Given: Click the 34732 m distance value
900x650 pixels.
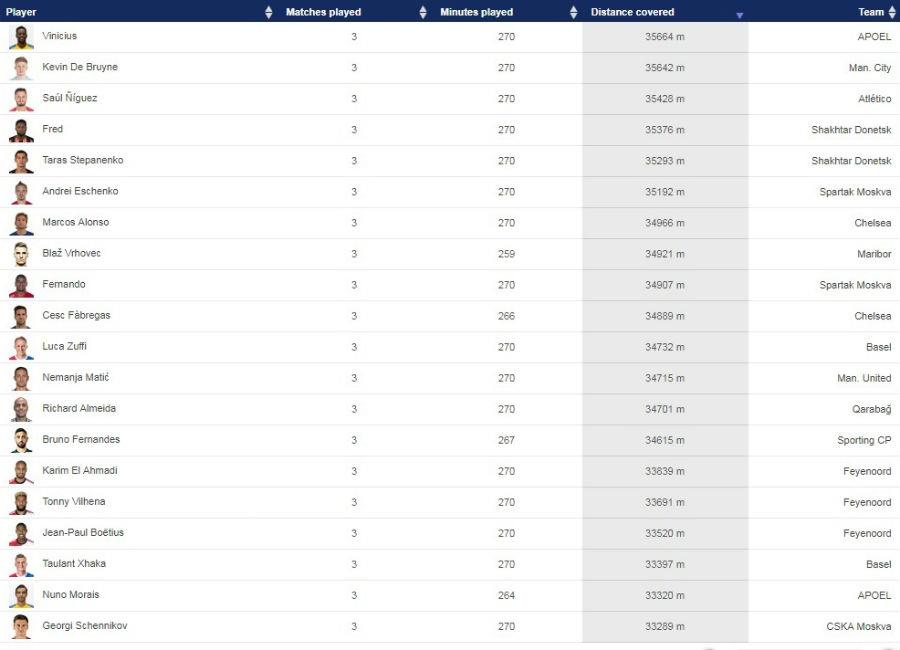Looking at the screenshot, I should (x=665, y=347).
